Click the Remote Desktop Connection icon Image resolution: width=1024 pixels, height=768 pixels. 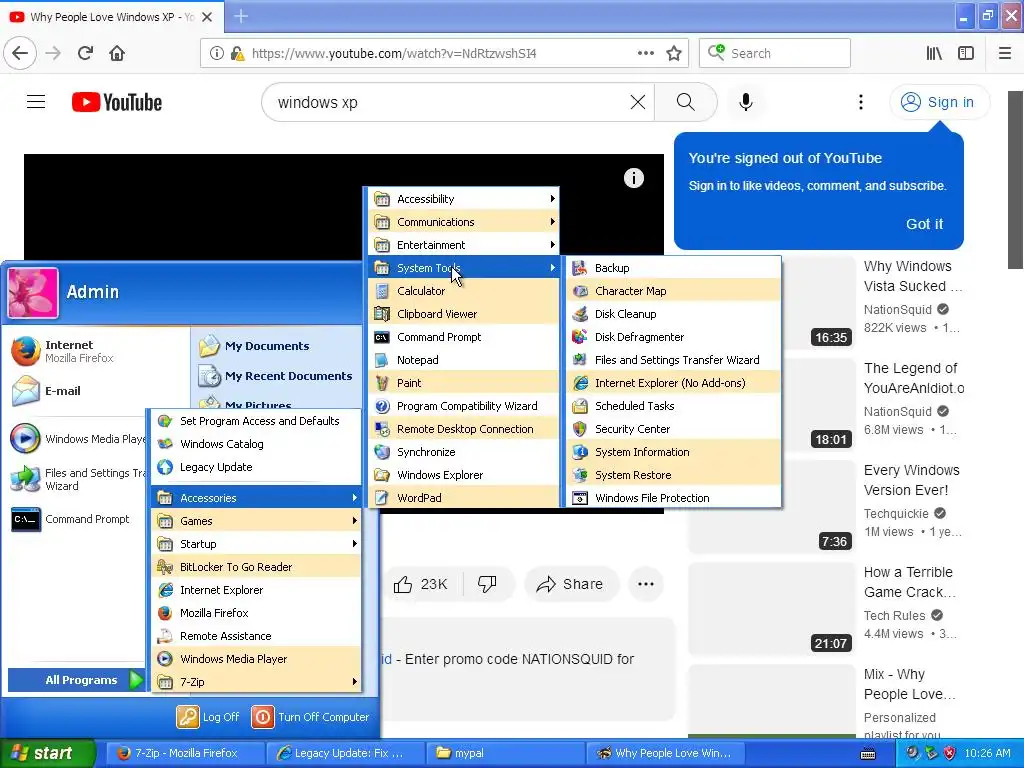(x=382, y=428)
